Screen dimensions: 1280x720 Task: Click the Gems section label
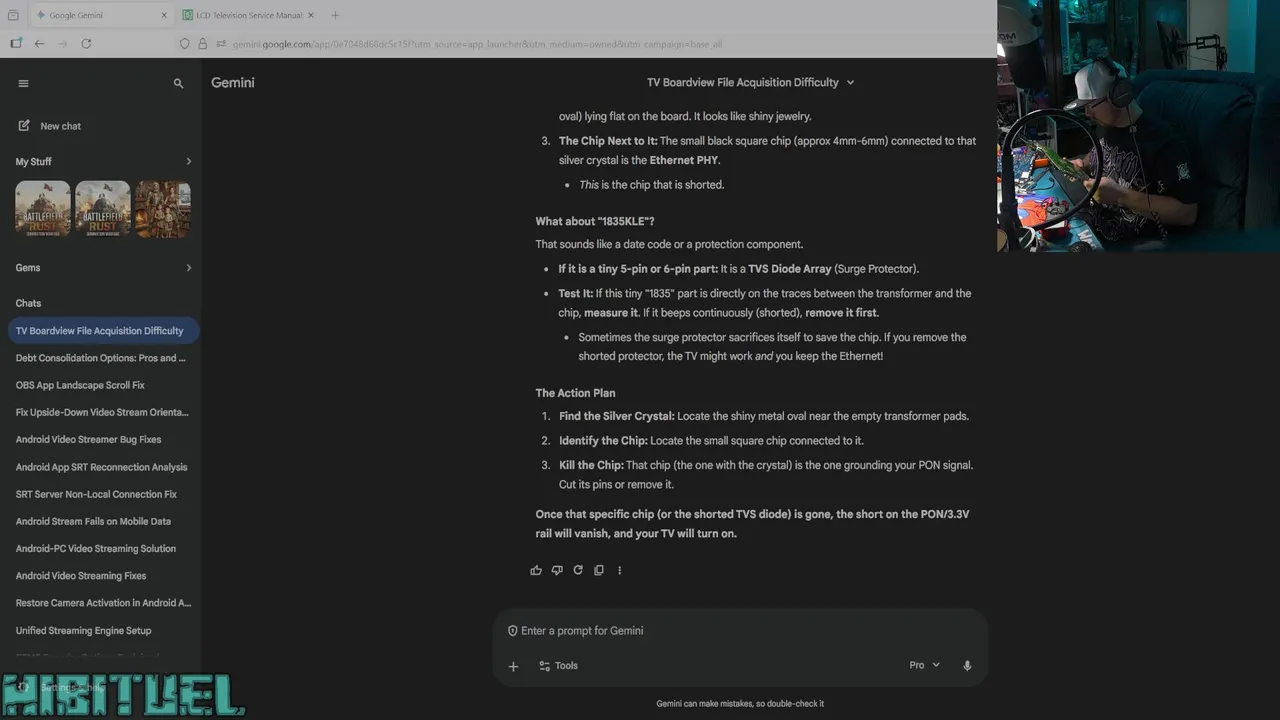coord(28,268)
